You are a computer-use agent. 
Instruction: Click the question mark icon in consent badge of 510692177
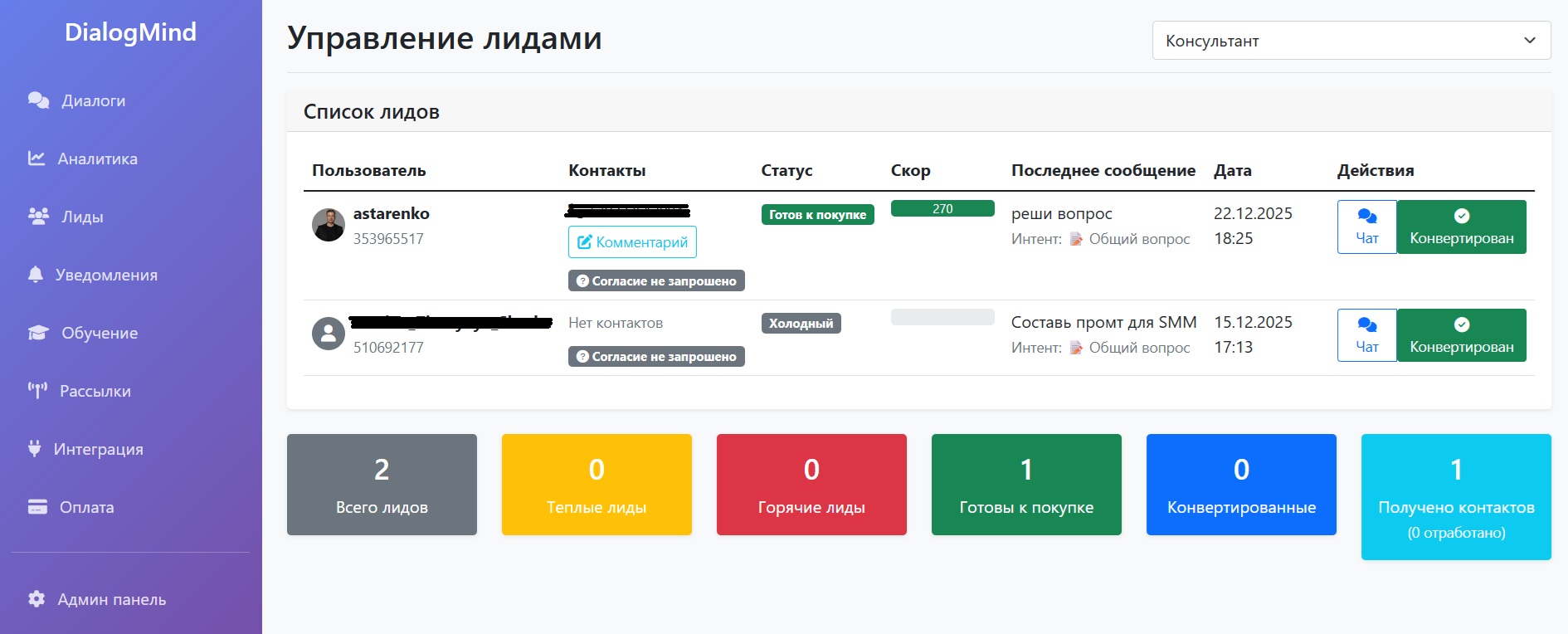[x=582, y=356]
